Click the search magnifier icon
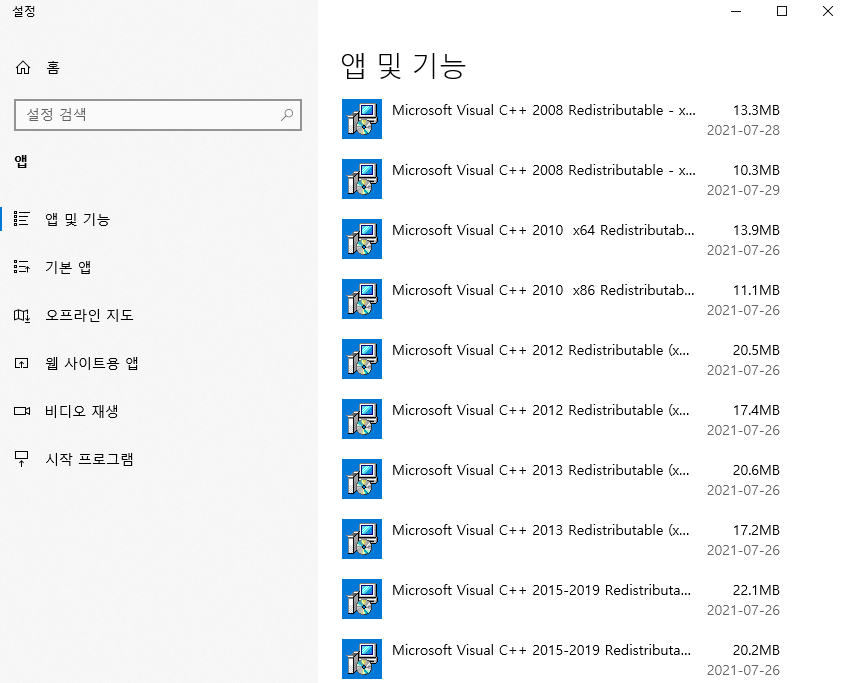The height and width of the screenshot is (683, 847). 287,115
